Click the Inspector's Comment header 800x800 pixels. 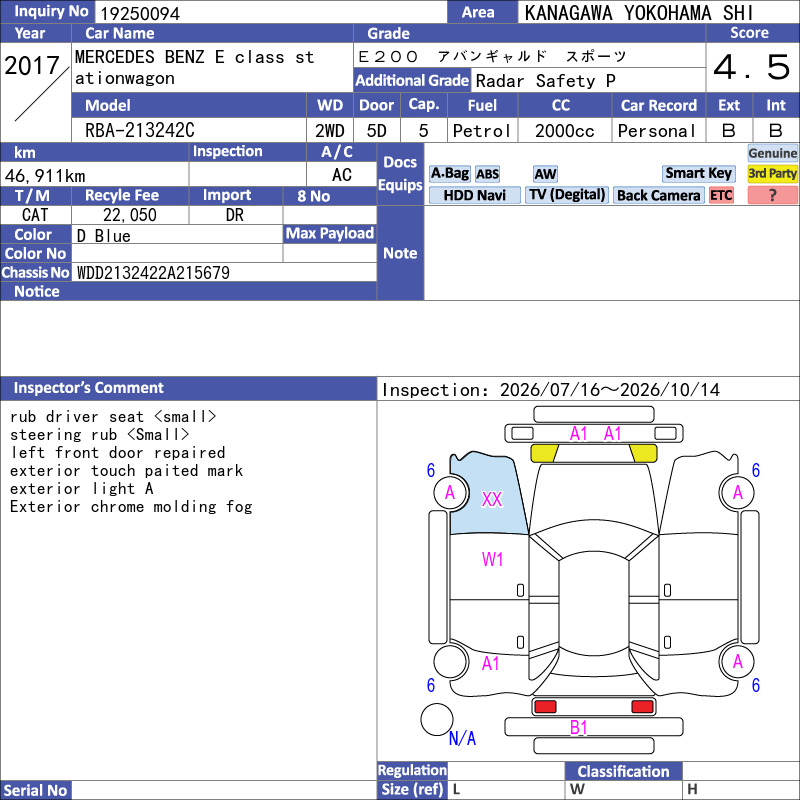(188, 388)
